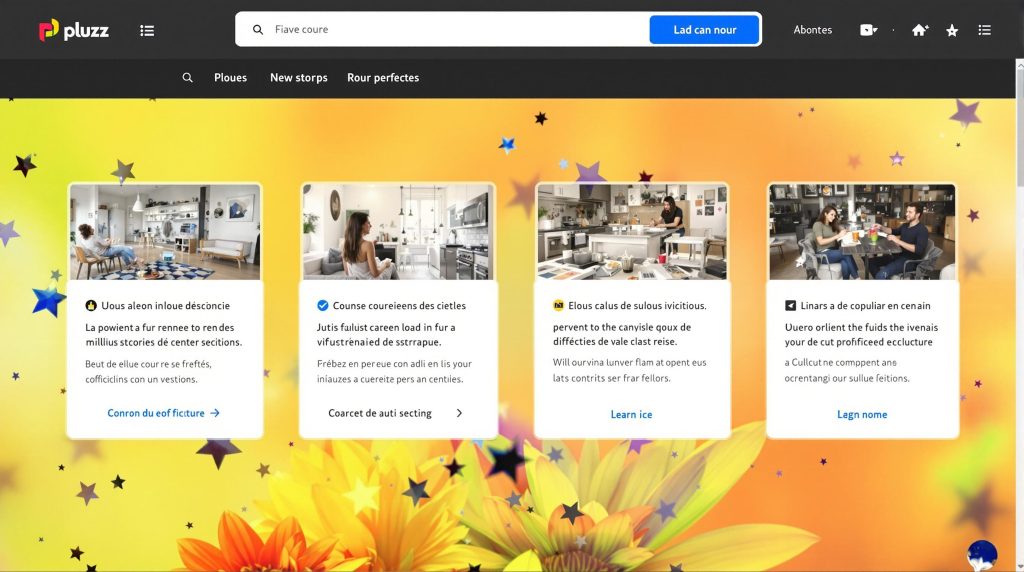Expand the video camera dropdown in header

[x=869, y=30]
